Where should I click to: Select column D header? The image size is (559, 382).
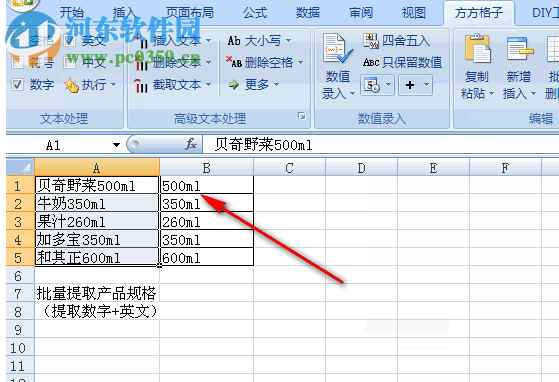click(x=361, y=167)
